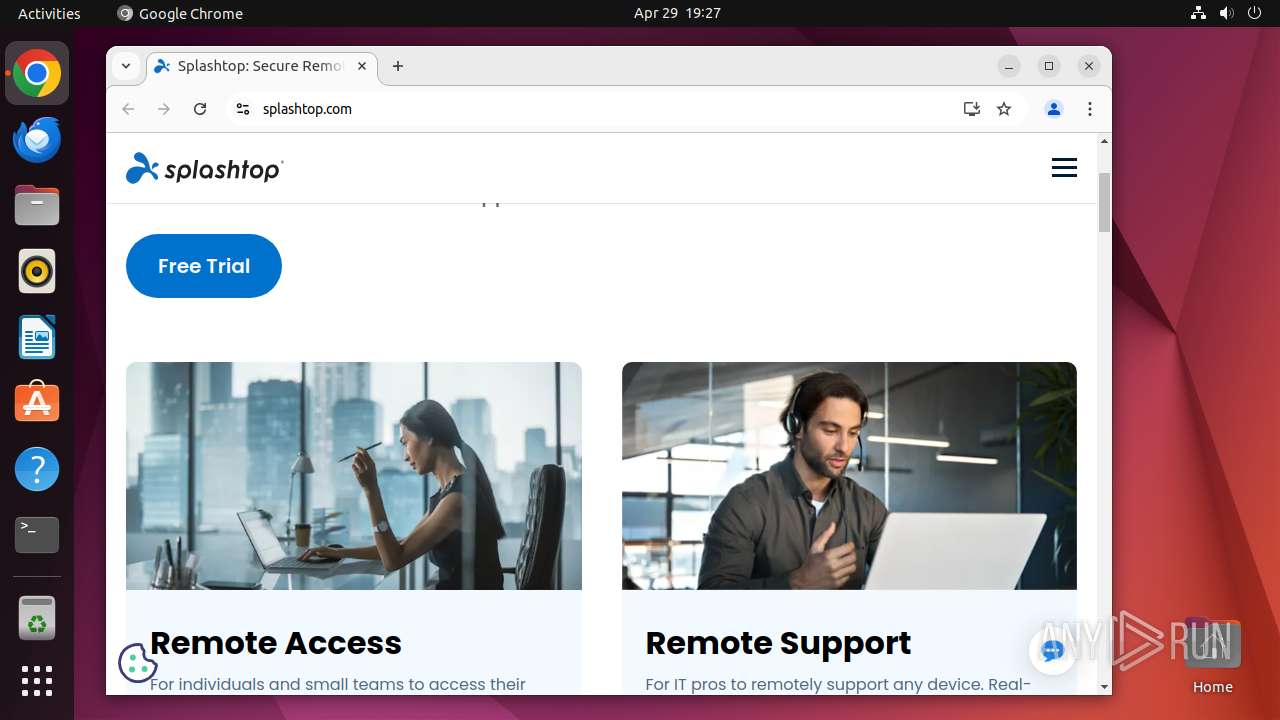
Task: Click the Splashtop logo
Action: pyautogui.click(x=205, y=168)
